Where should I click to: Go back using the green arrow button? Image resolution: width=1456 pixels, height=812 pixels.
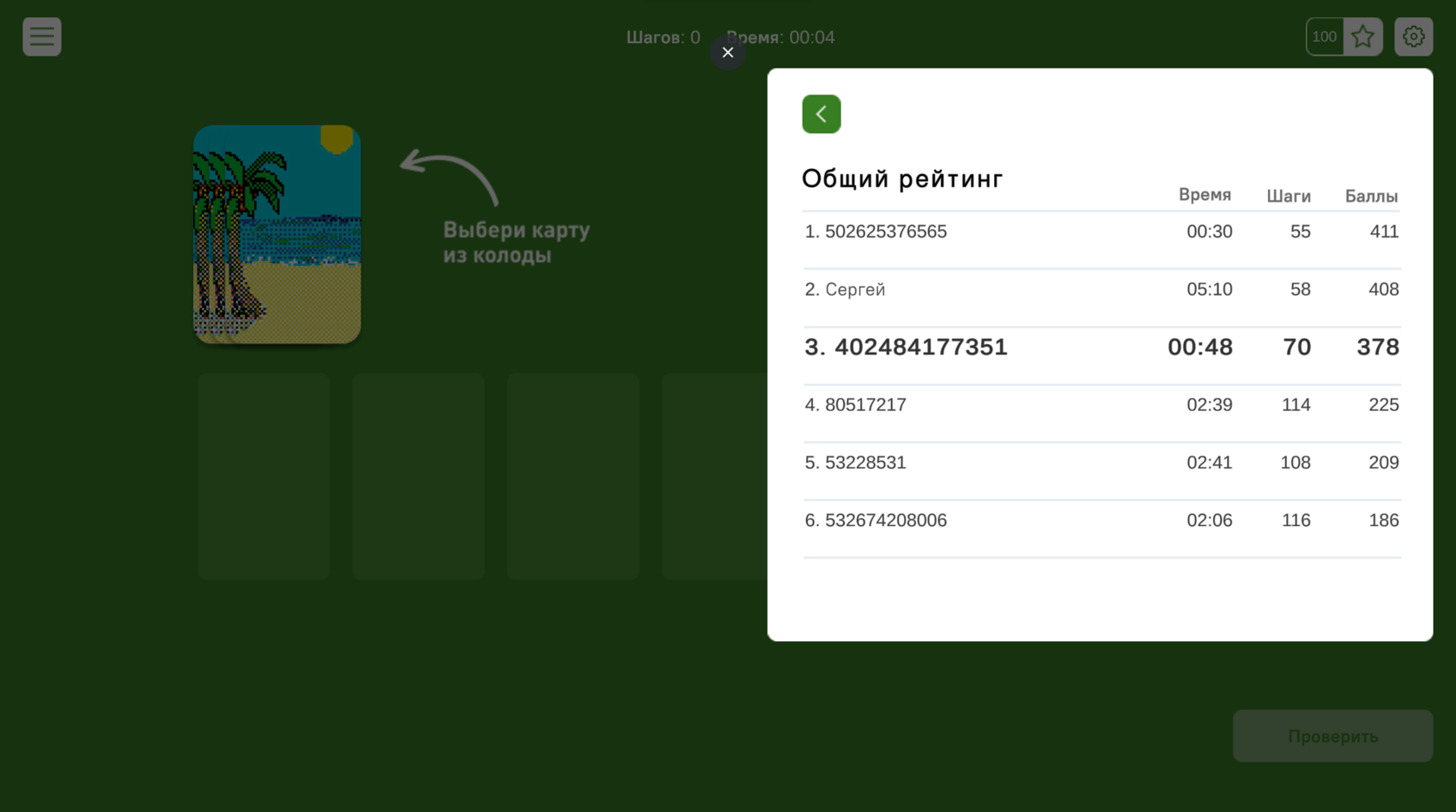click(822, 114)
